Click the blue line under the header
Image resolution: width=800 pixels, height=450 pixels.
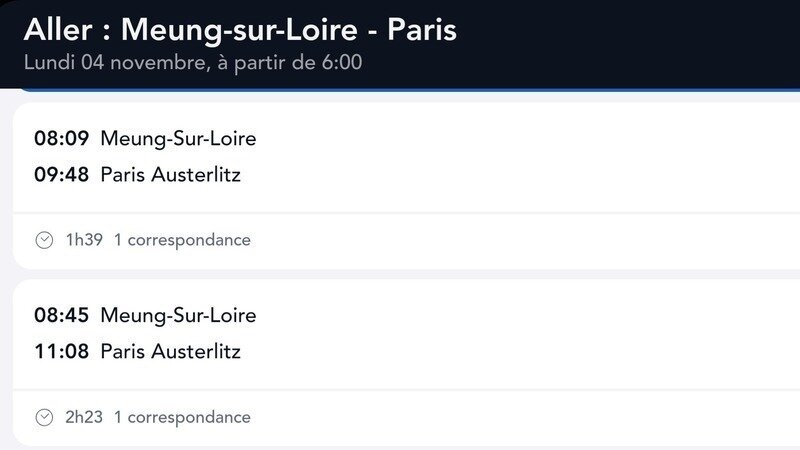point(400,90)
